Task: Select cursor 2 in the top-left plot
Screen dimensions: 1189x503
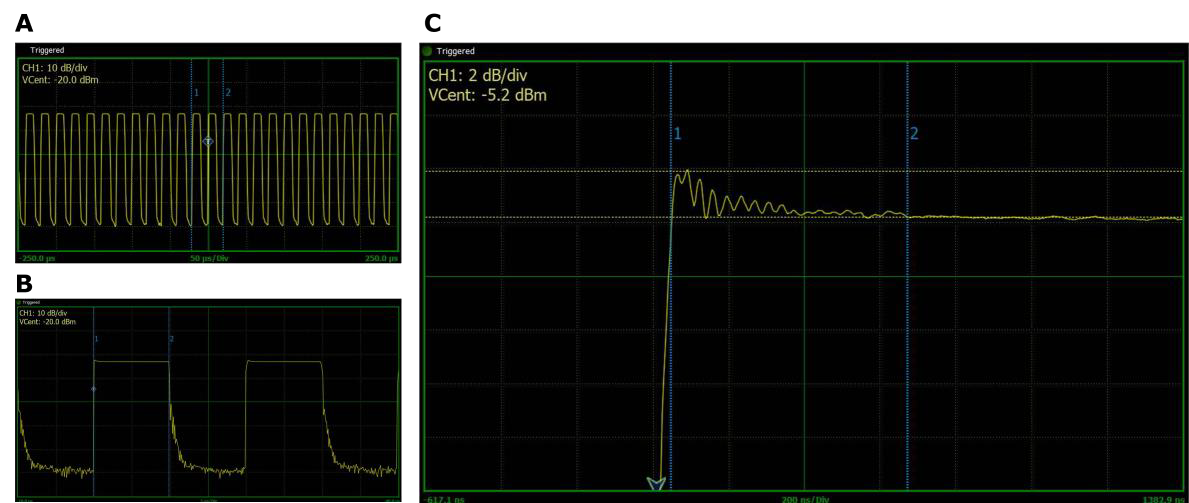Action: 228,93
